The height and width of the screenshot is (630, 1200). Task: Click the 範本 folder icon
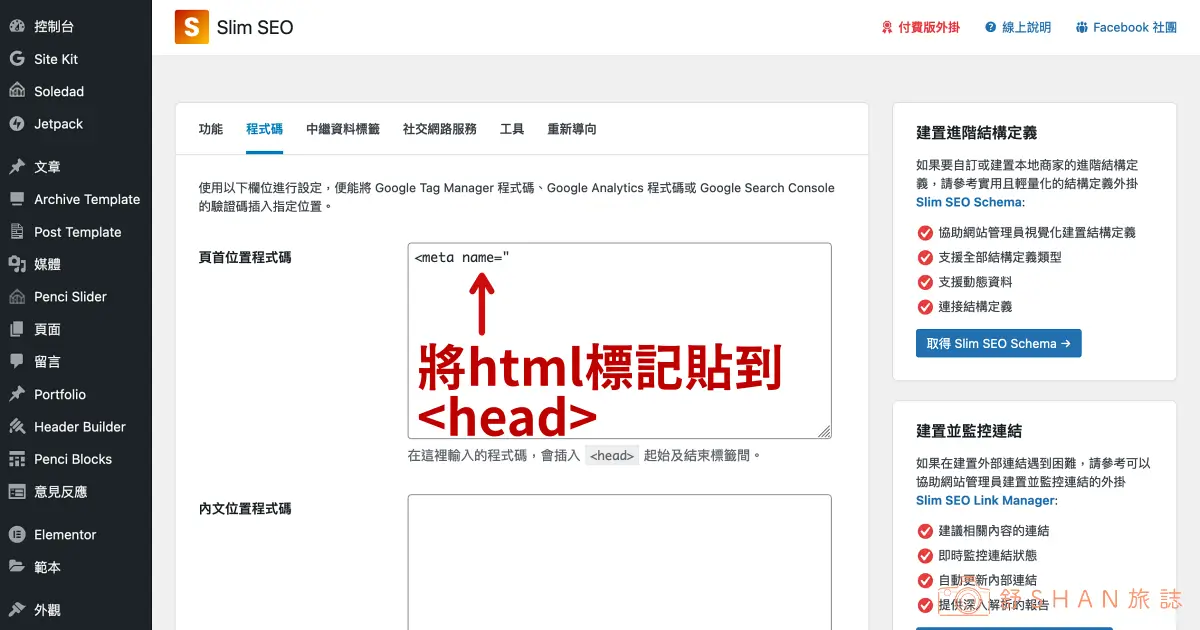click(17, 567)
